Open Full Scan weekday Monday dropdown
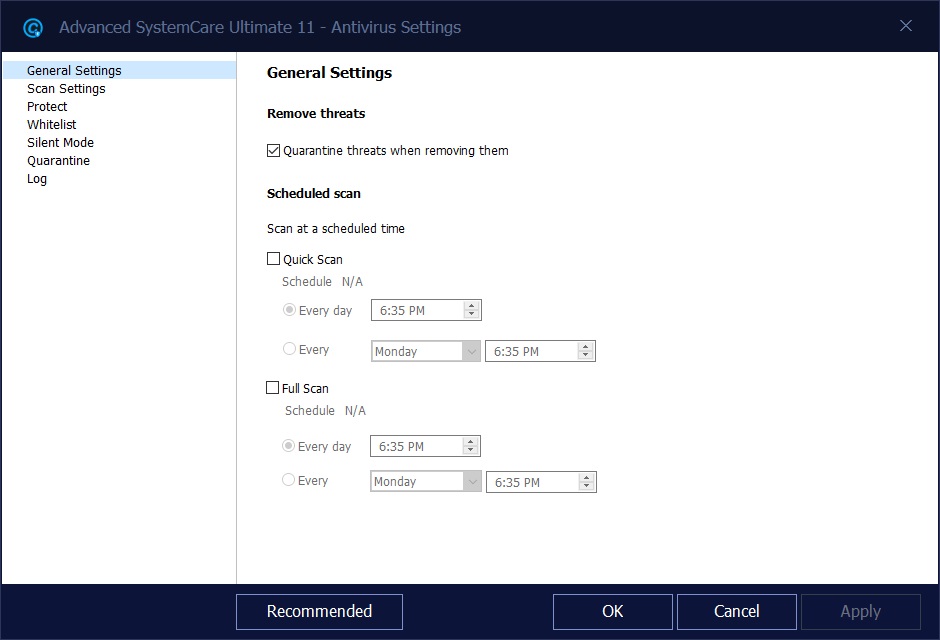The height and width of the screenshot is (640, 940). (426, 481)
